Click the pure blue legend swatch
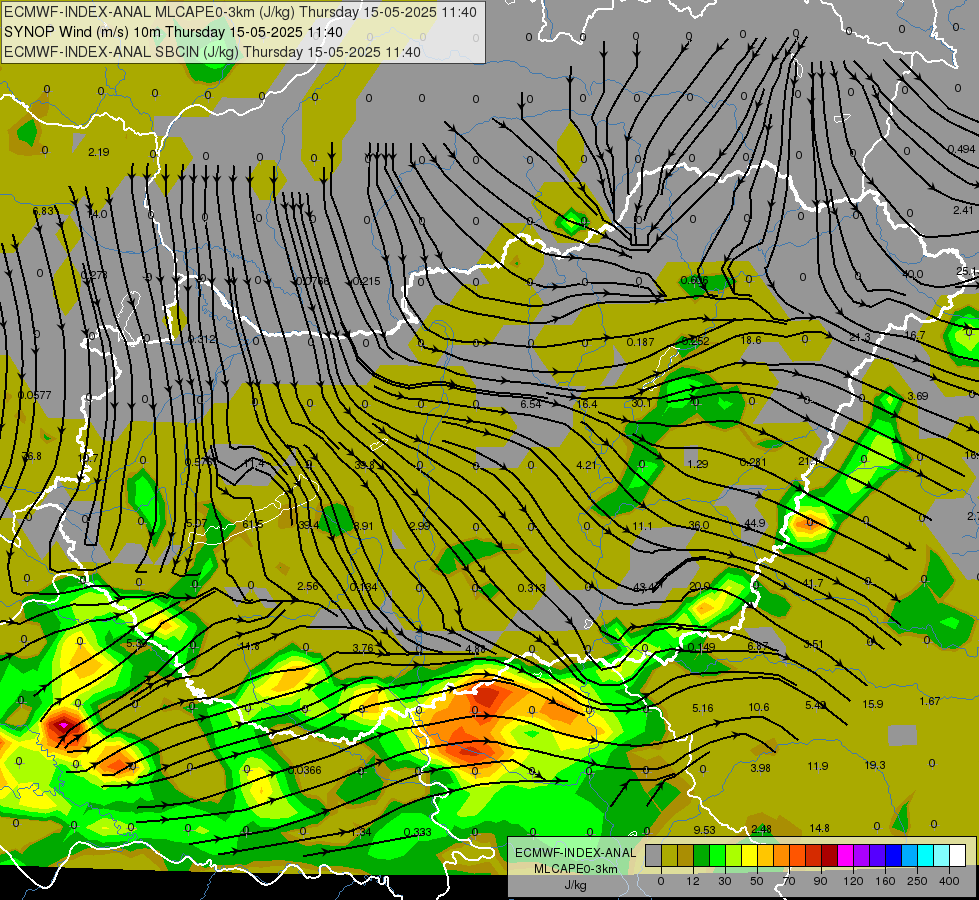Image resolution: width=979 pixels, height=900 pixels. 893,855
